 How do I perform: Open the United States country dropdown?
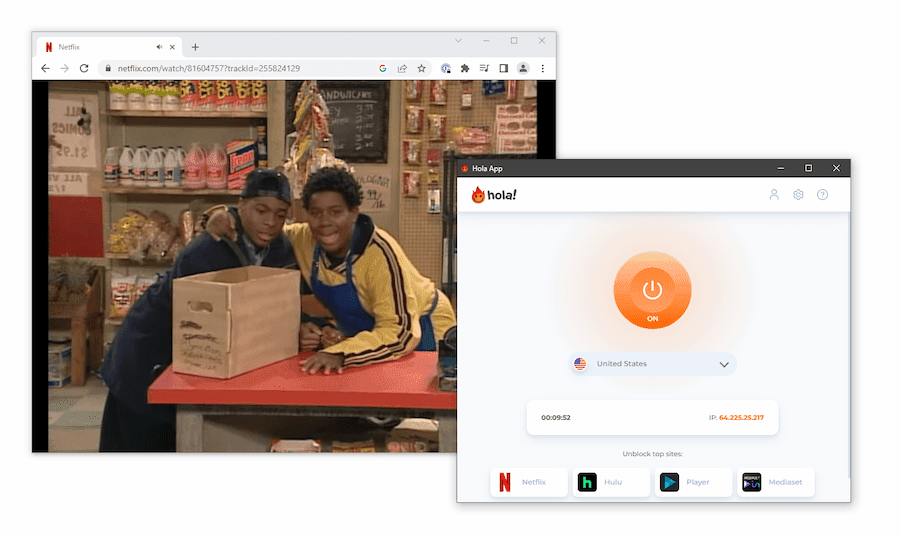(x=652, y=364)
